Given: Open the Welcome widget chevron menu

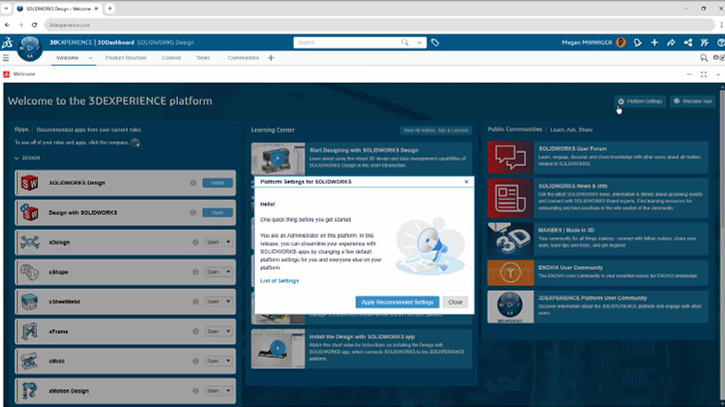Looking at the screenshot, I should tap(718, 74).
